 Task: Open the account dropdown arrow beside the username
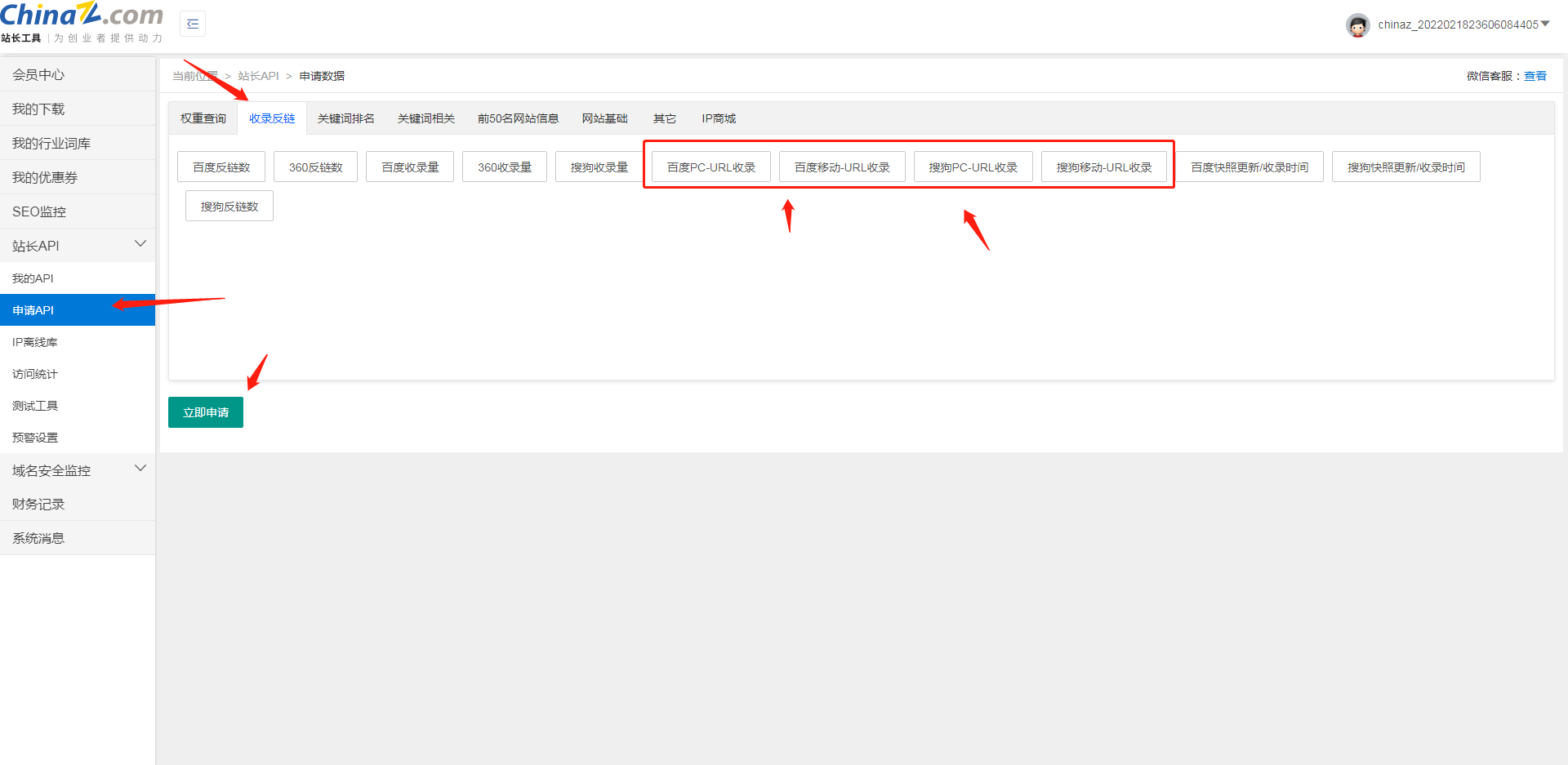click(1545, 24)
